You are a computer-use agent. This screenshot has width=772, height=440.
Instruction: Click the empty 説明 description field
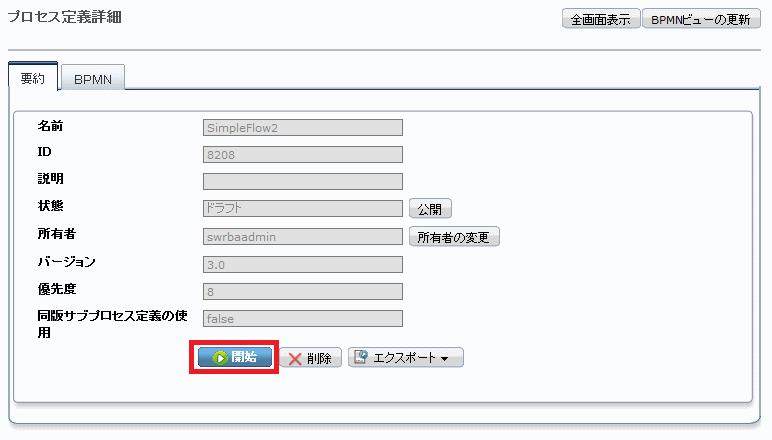[303, 181]
